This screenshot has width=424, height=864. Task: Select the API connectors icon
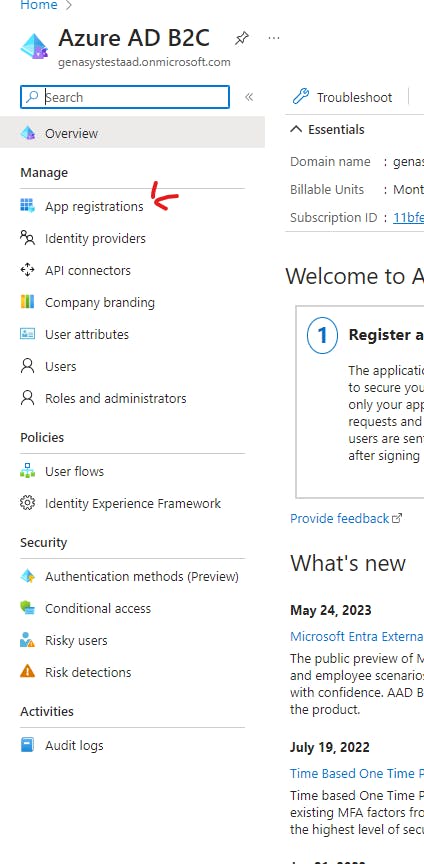pyautogui.click(x=27, y=270)
